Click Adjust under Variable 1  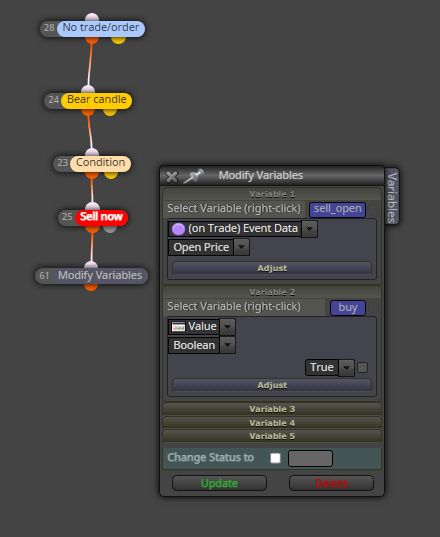coord(272,268)
